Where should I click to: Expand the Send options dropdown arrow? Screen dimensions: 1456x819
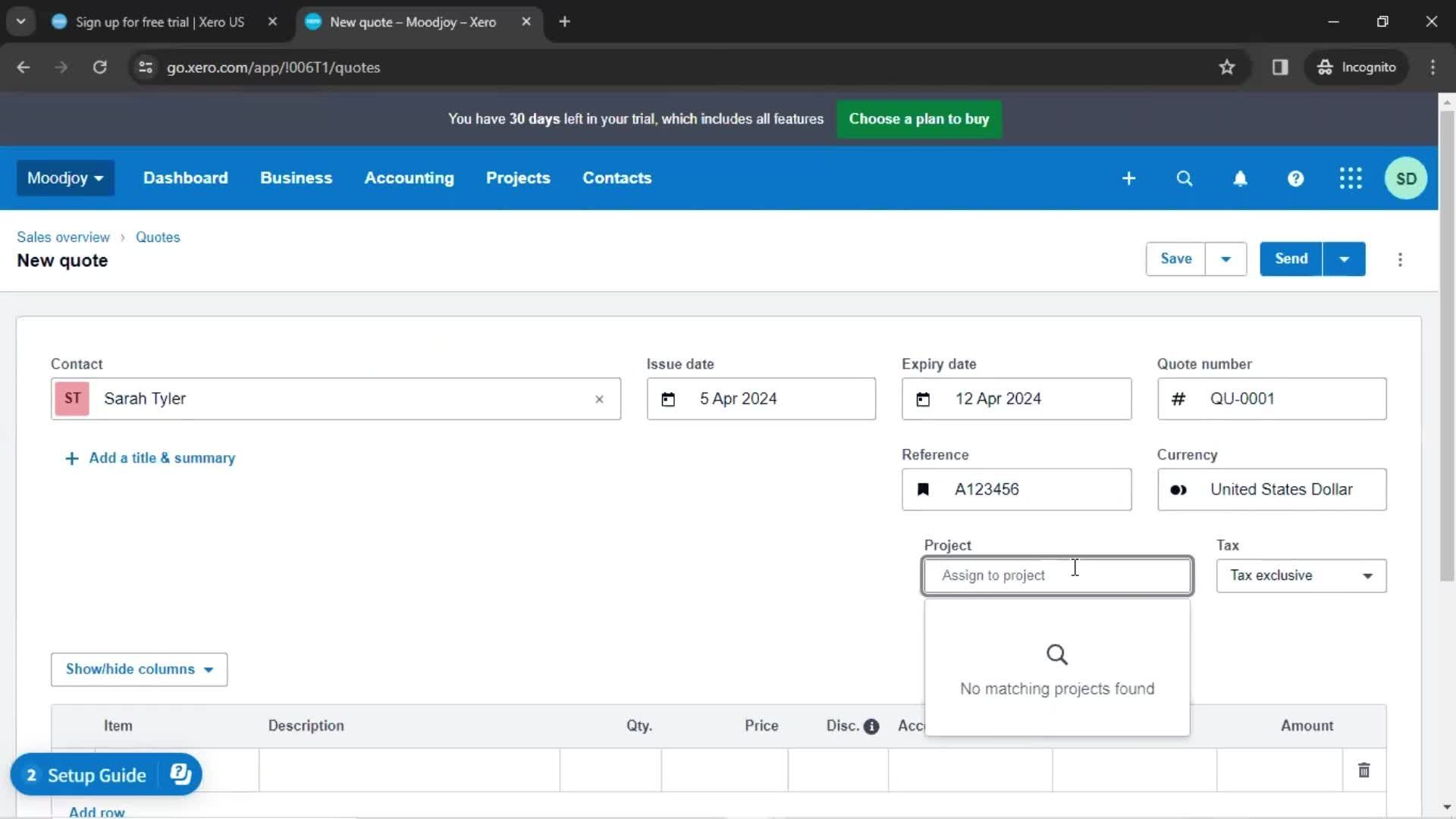[1344, 259]
